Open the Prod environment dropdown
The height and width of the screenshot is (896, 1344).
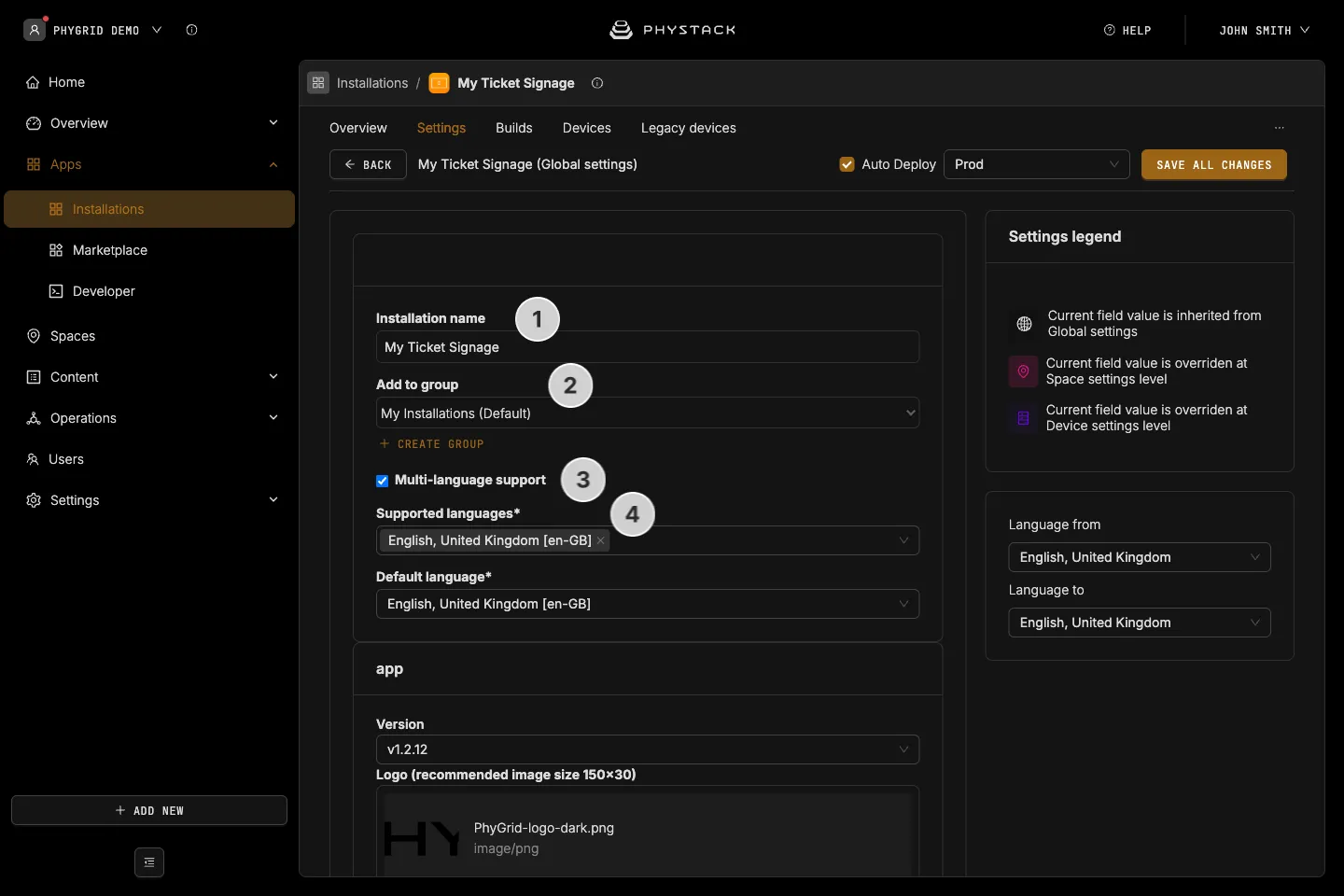1037,164
